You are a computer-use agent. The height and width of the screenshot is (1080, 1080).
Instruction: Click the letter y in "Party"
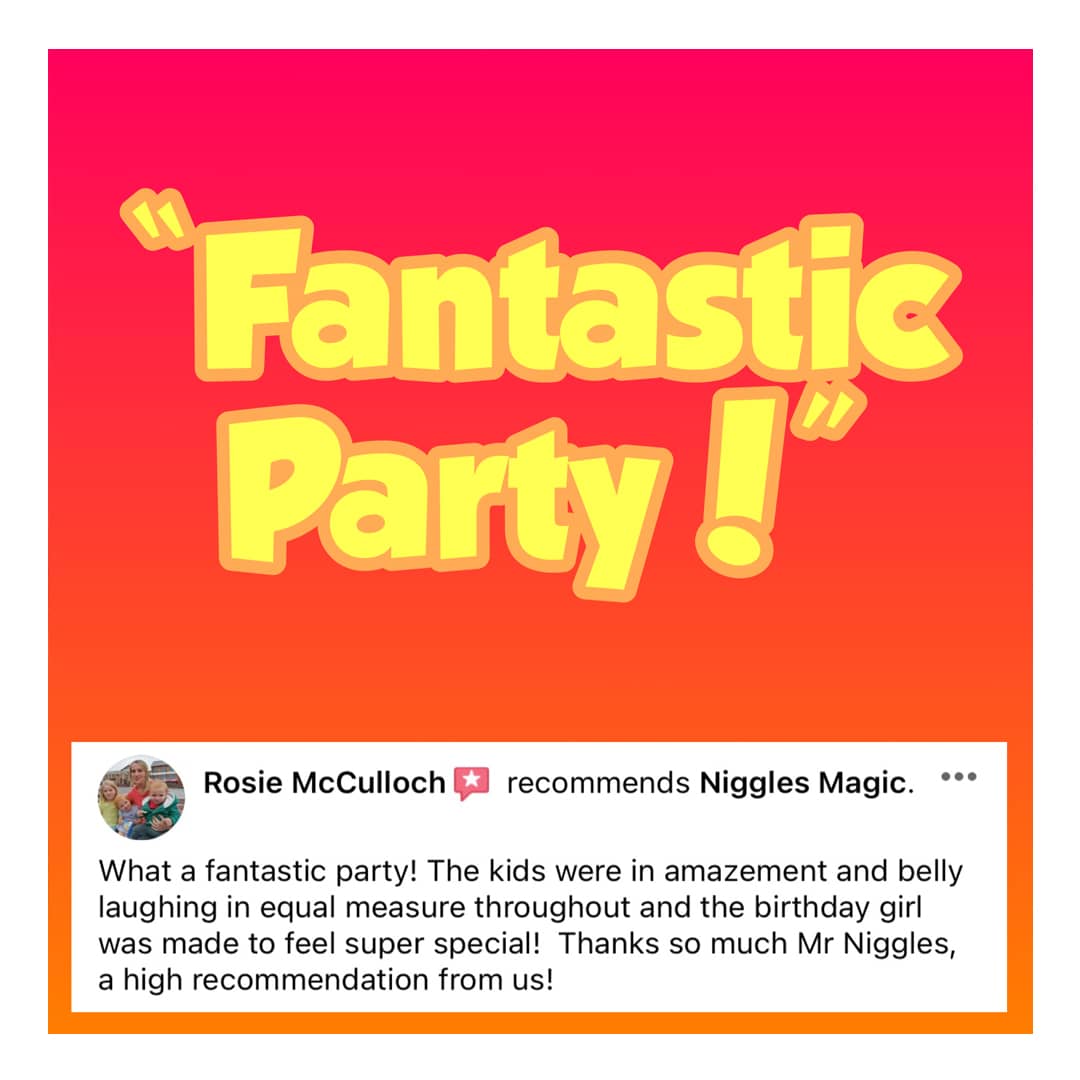(x=617, y=521)
